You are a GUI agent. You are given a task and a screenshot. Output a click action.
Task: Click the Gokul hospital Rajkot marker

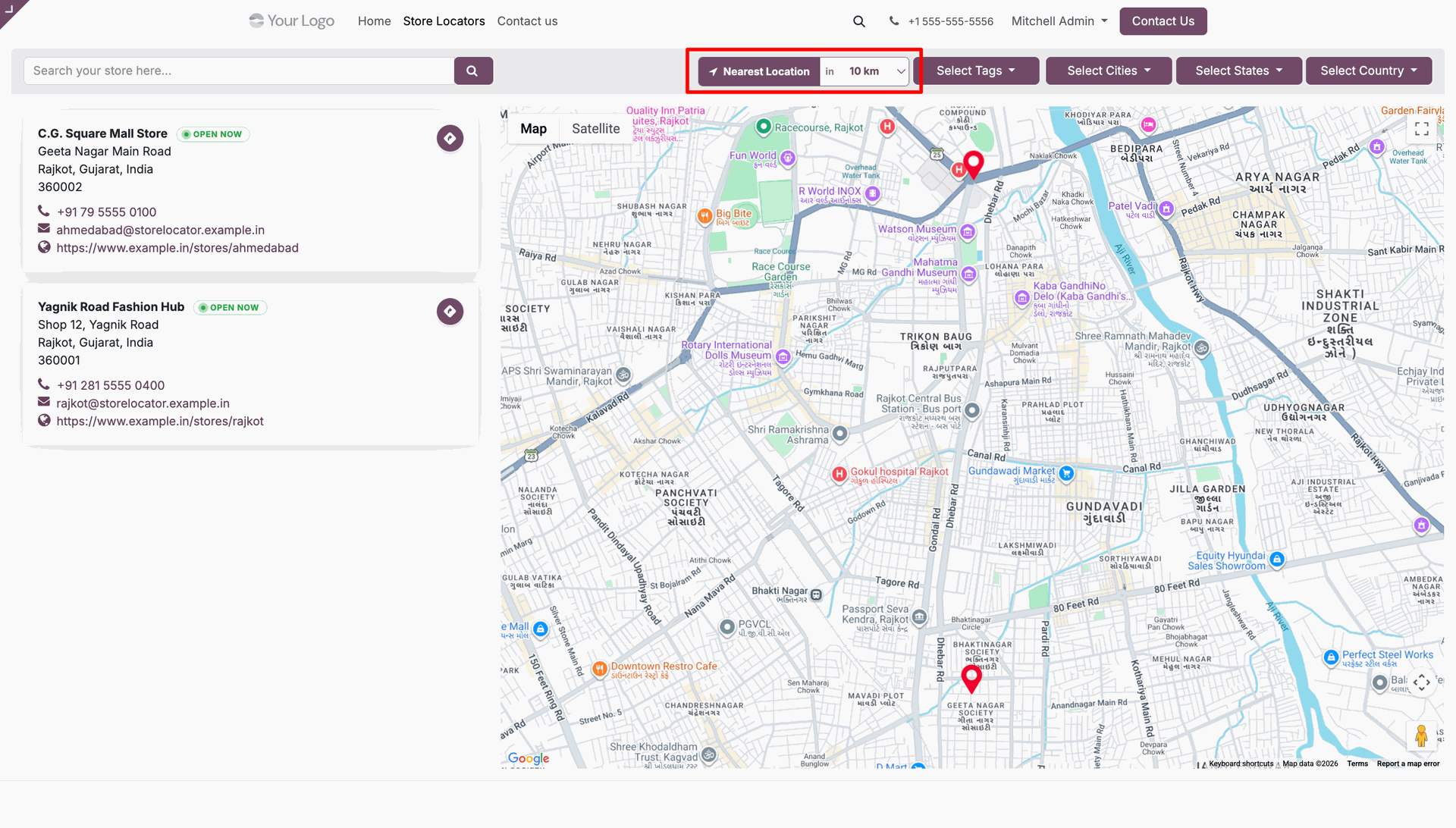[x=839, y=474]
